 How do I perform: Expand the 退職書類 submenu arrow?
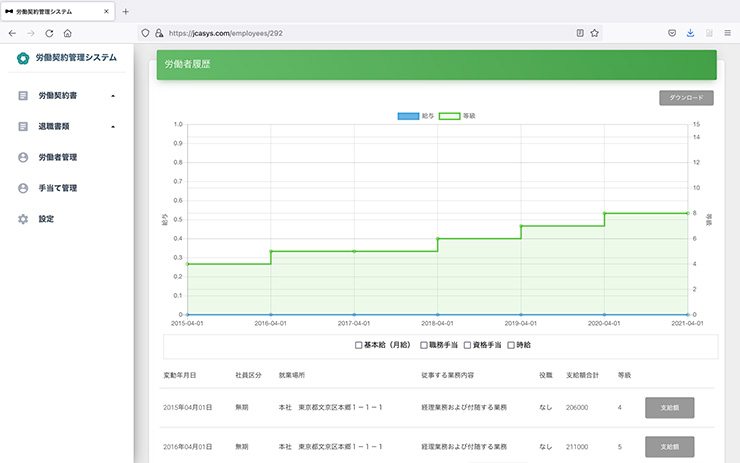113,126
